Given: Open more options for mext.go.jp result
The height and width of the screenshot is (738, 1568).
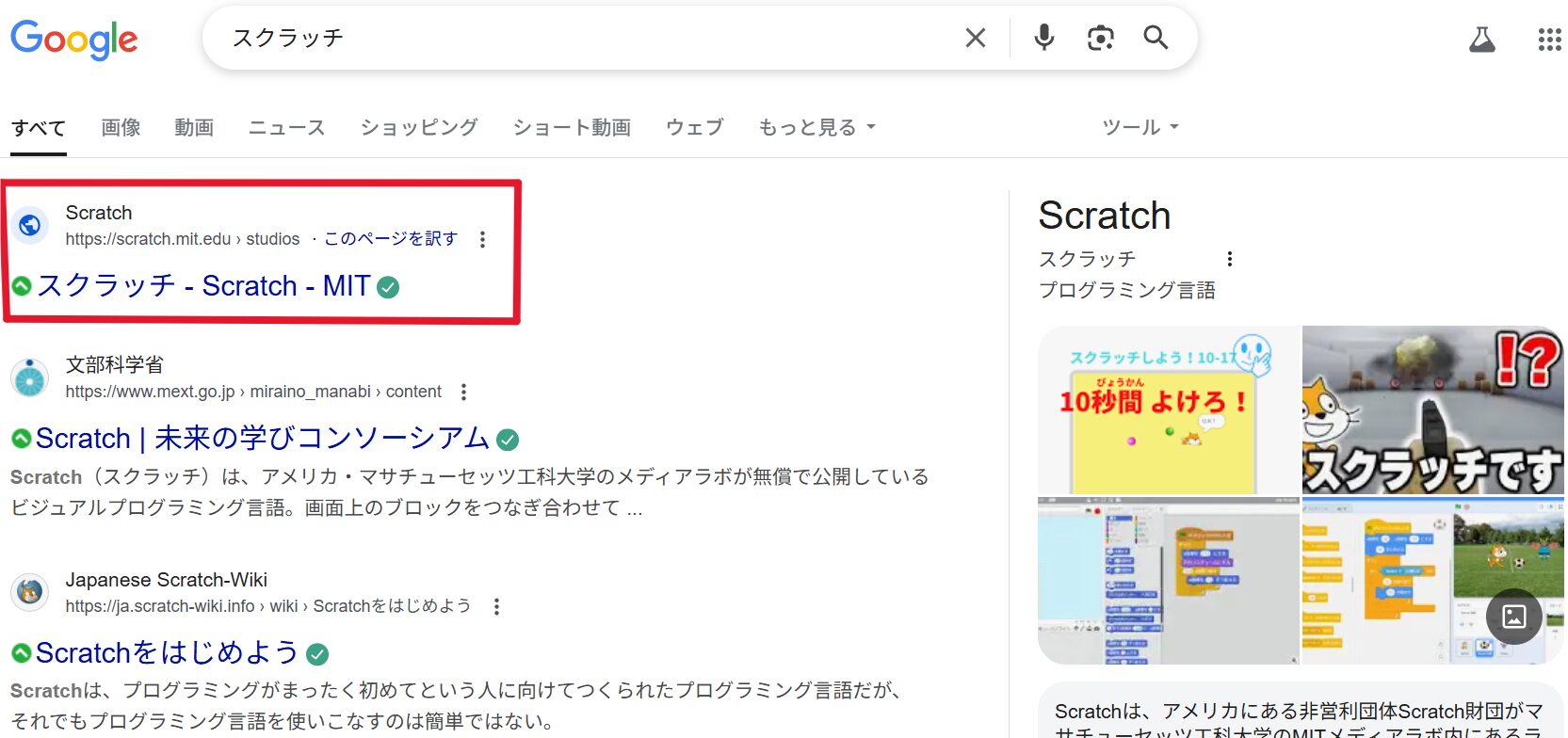Looking at the screenshot, I should tap(463, 392).
